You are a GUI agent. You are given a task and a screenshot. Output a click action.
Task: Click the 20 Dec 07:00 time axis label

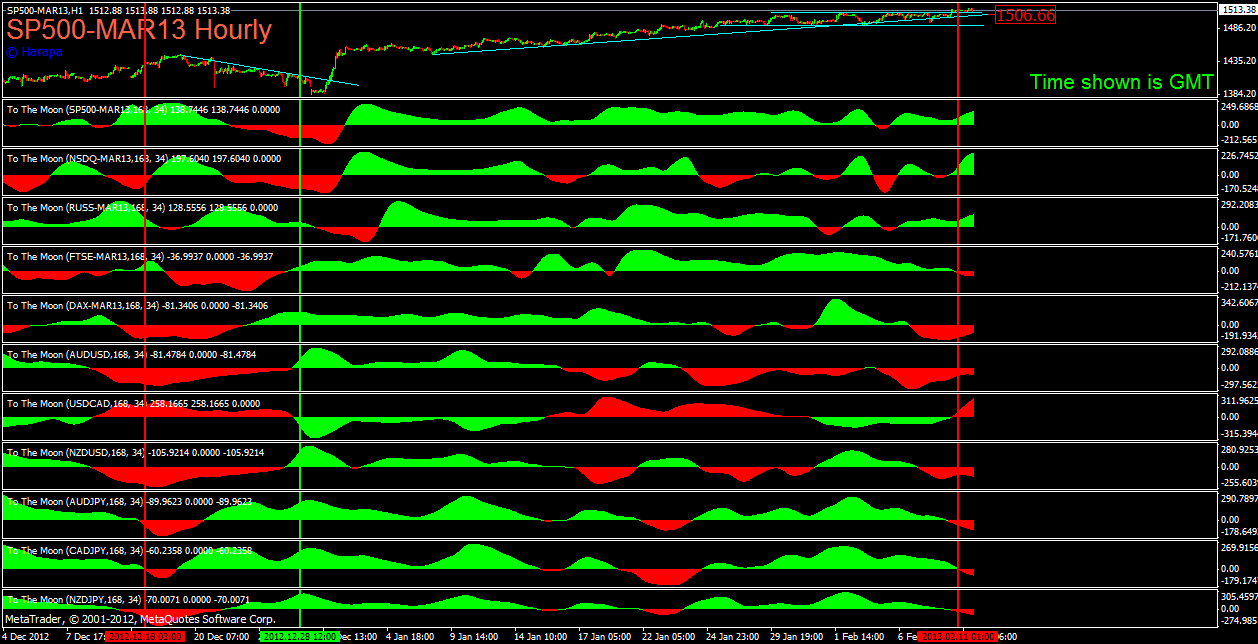pos(221,636)
